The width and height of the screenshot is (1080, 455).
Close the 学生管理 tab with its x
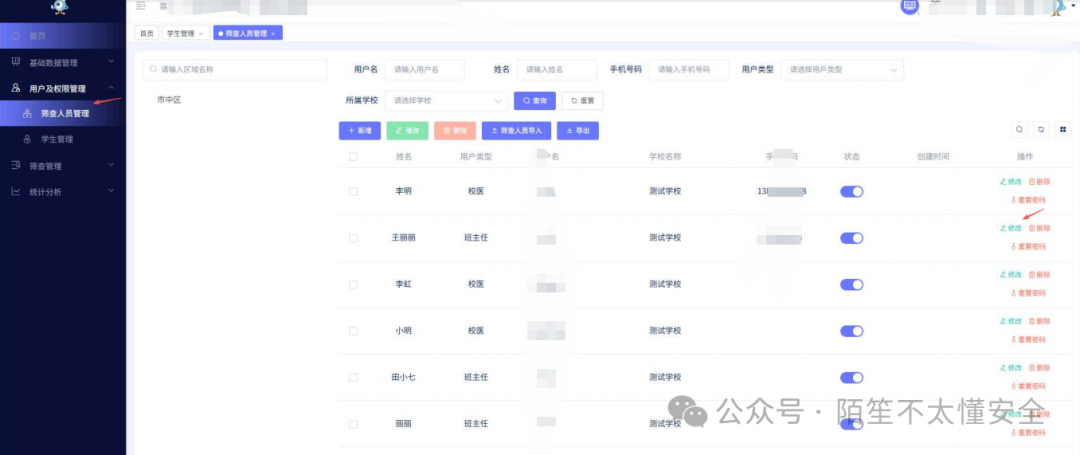click(200, 33)
